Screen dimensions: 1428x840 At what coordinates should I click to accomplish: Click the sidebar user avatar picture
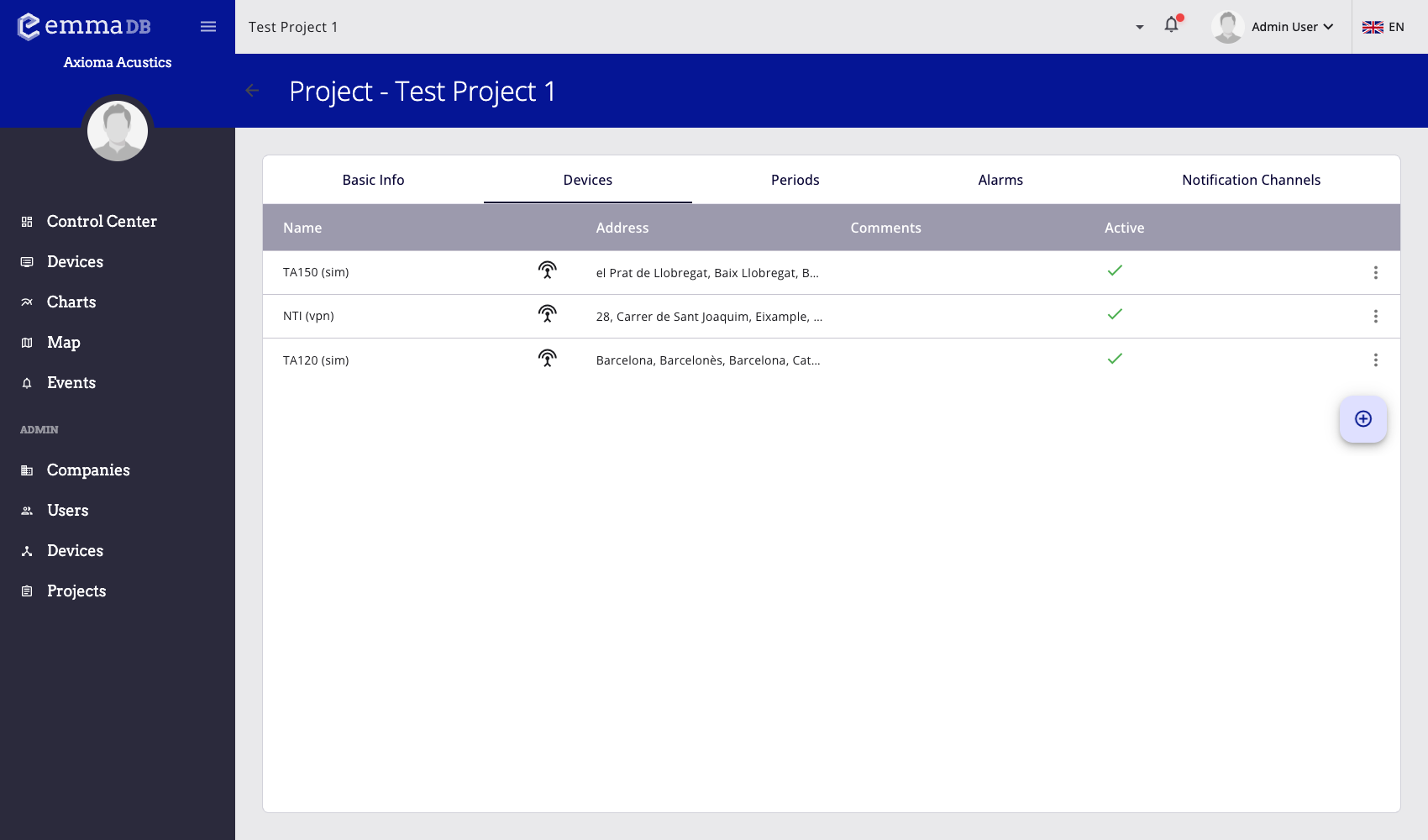[118, 131]
